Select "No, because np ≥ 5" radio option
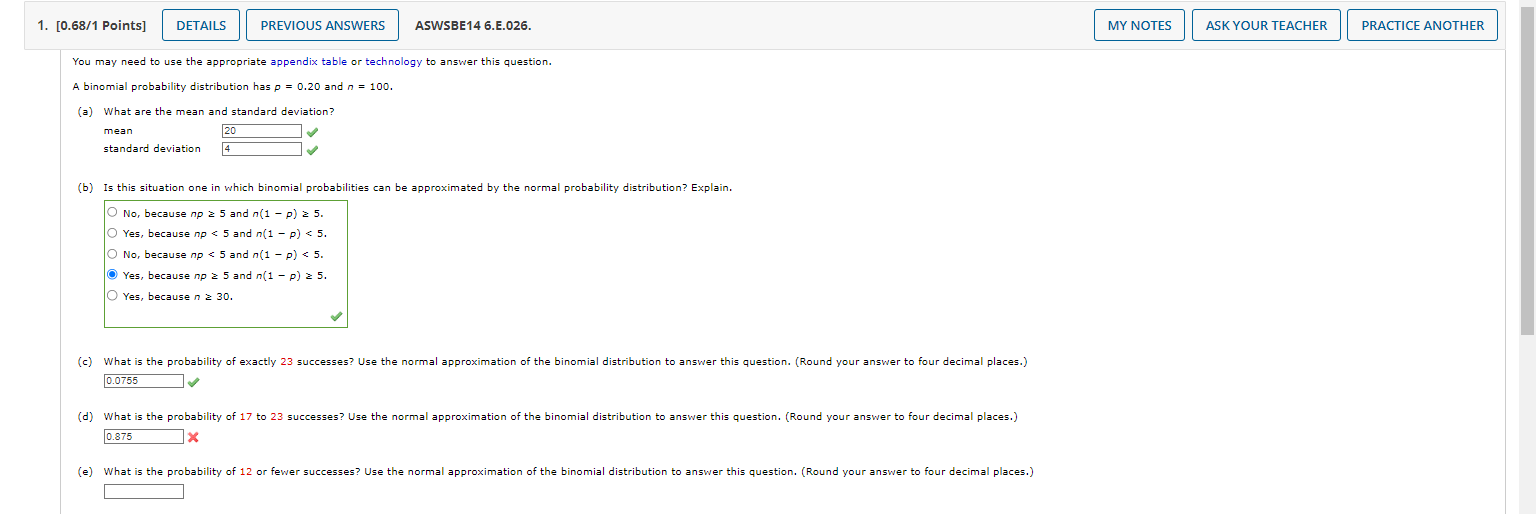The height and width of the screenshot is (514, 1536). click(112, 213)
